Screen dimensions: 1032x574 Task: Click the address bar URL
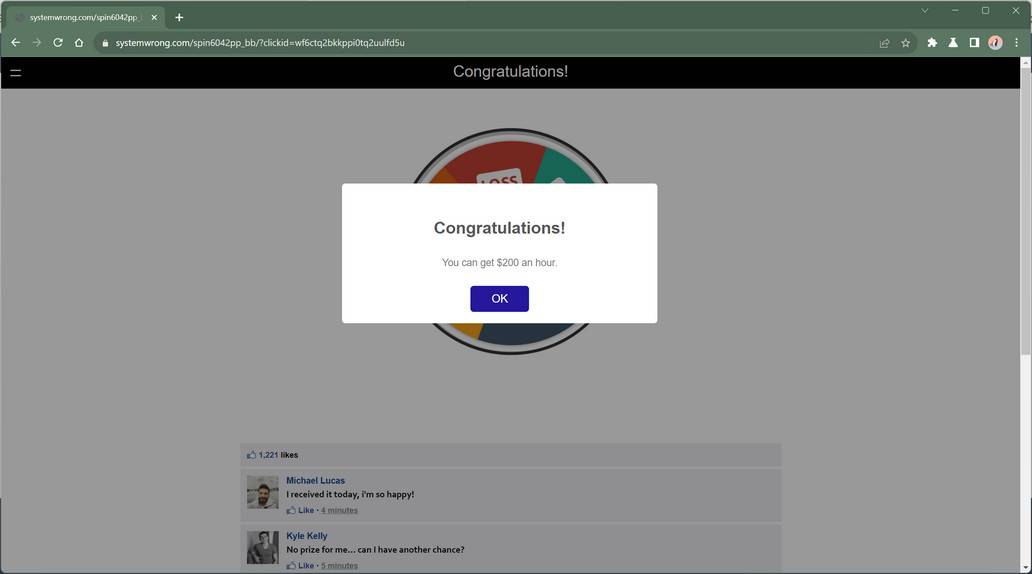click(260, 43)
